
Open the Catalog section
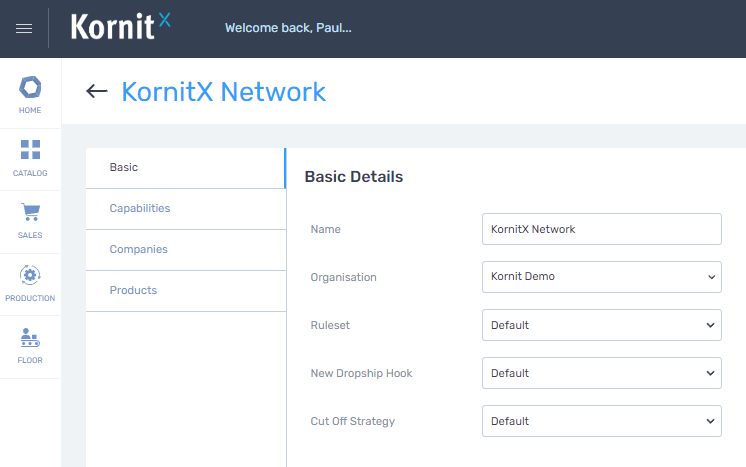30,159
